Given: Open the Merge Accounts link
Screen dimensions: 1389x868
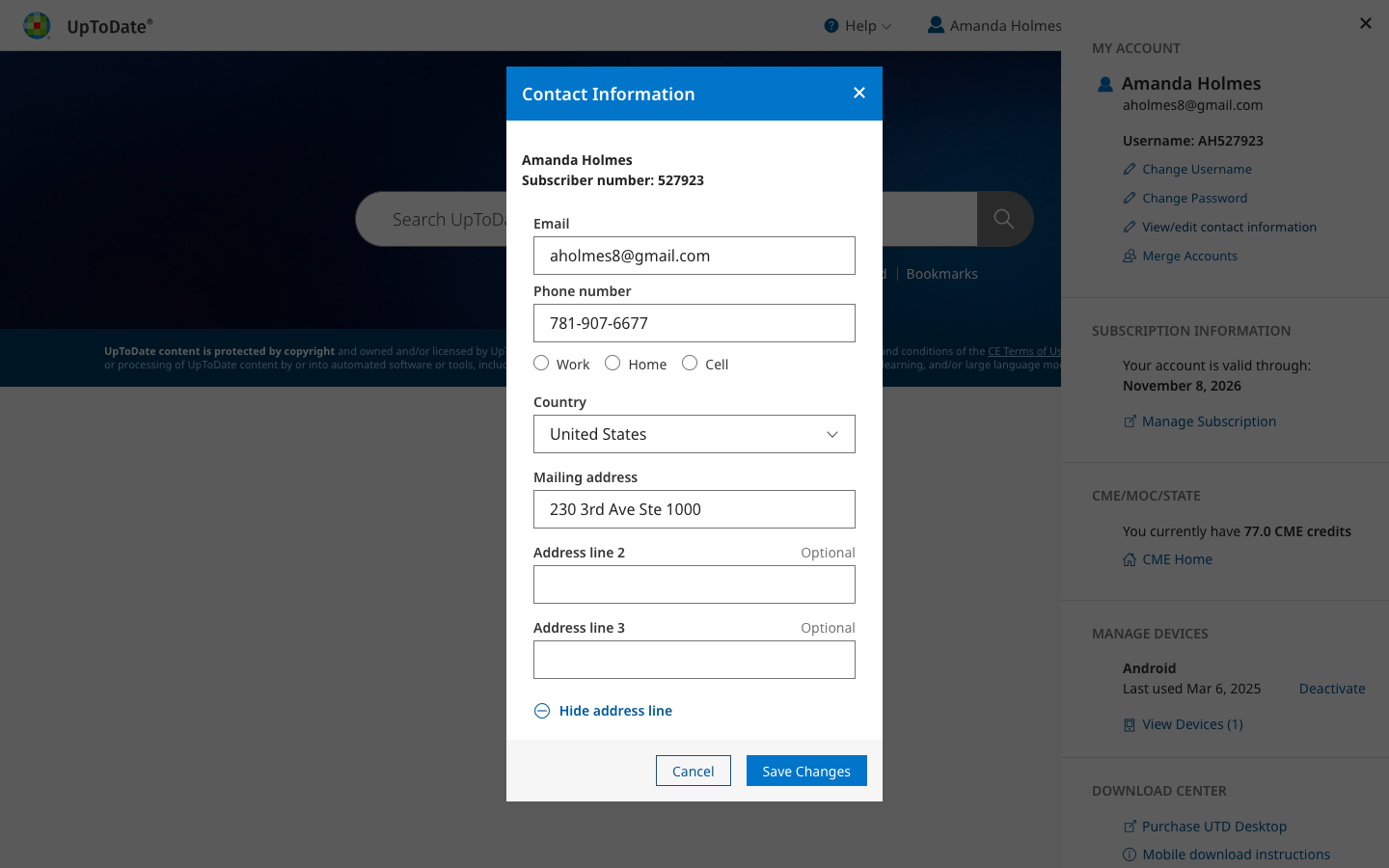Looking at the screenshot, I should tap(1190, 256).
